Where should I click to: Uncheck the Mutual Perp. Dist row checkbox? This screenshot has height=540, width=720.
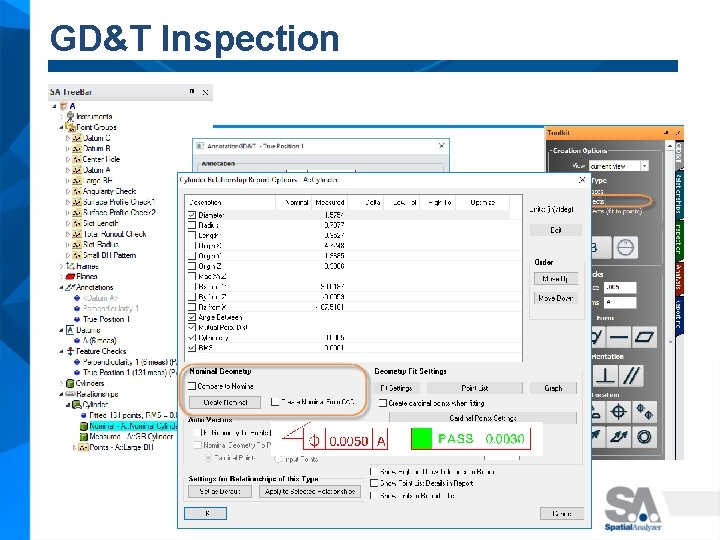[192, 327]
